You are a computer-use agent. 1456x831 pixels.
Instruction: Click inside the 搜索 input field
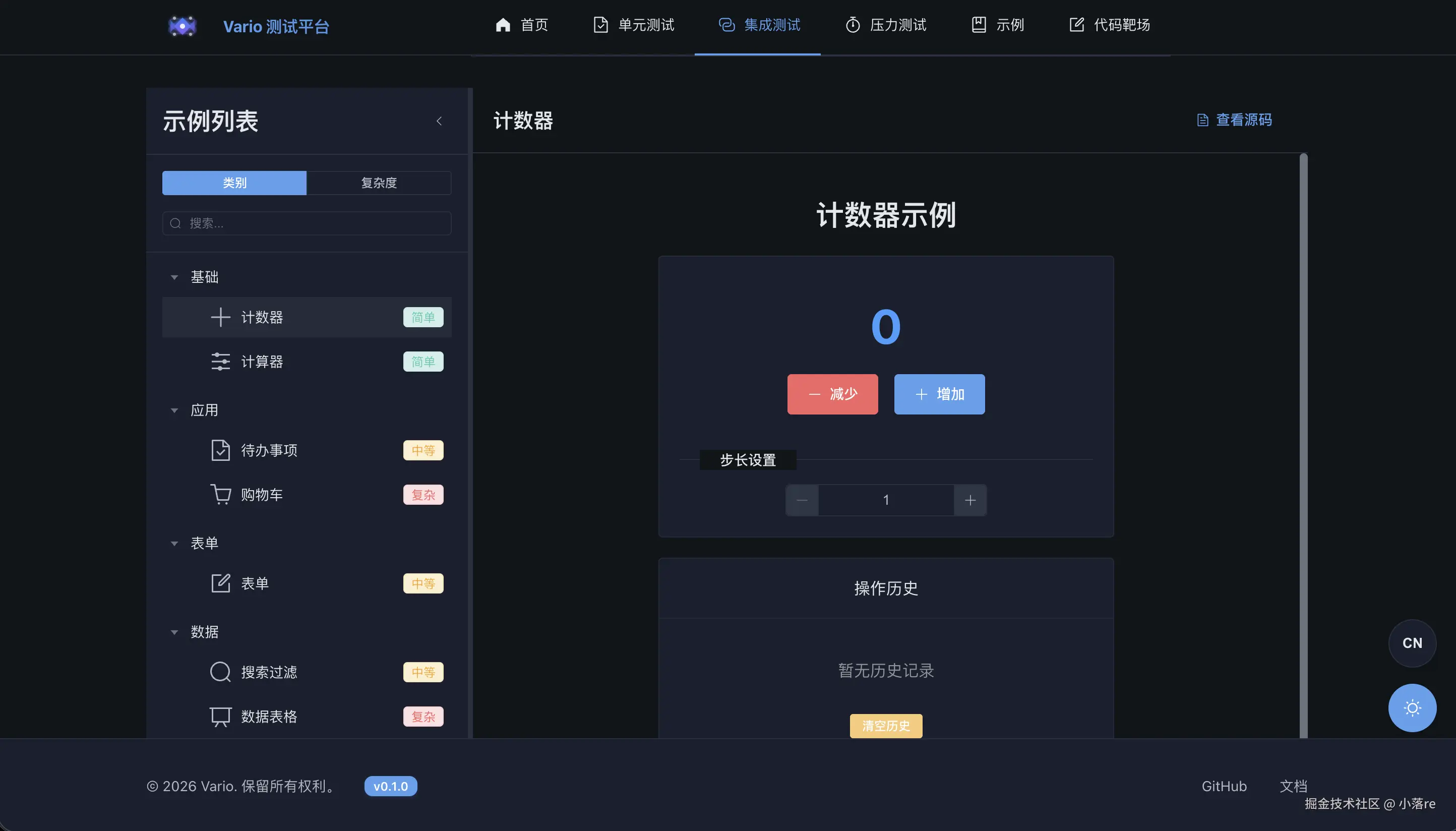pyautogui.click(x=307, y=223)
